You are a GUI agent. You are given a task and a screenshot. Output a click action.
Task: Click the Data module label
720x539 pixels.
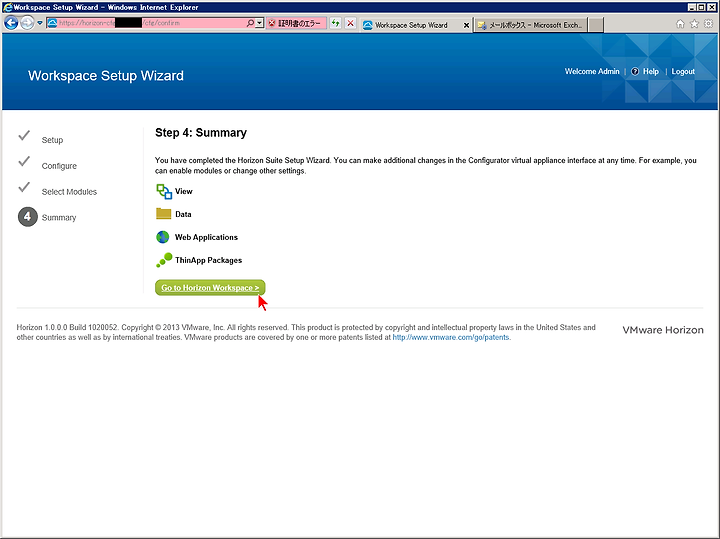183,214
